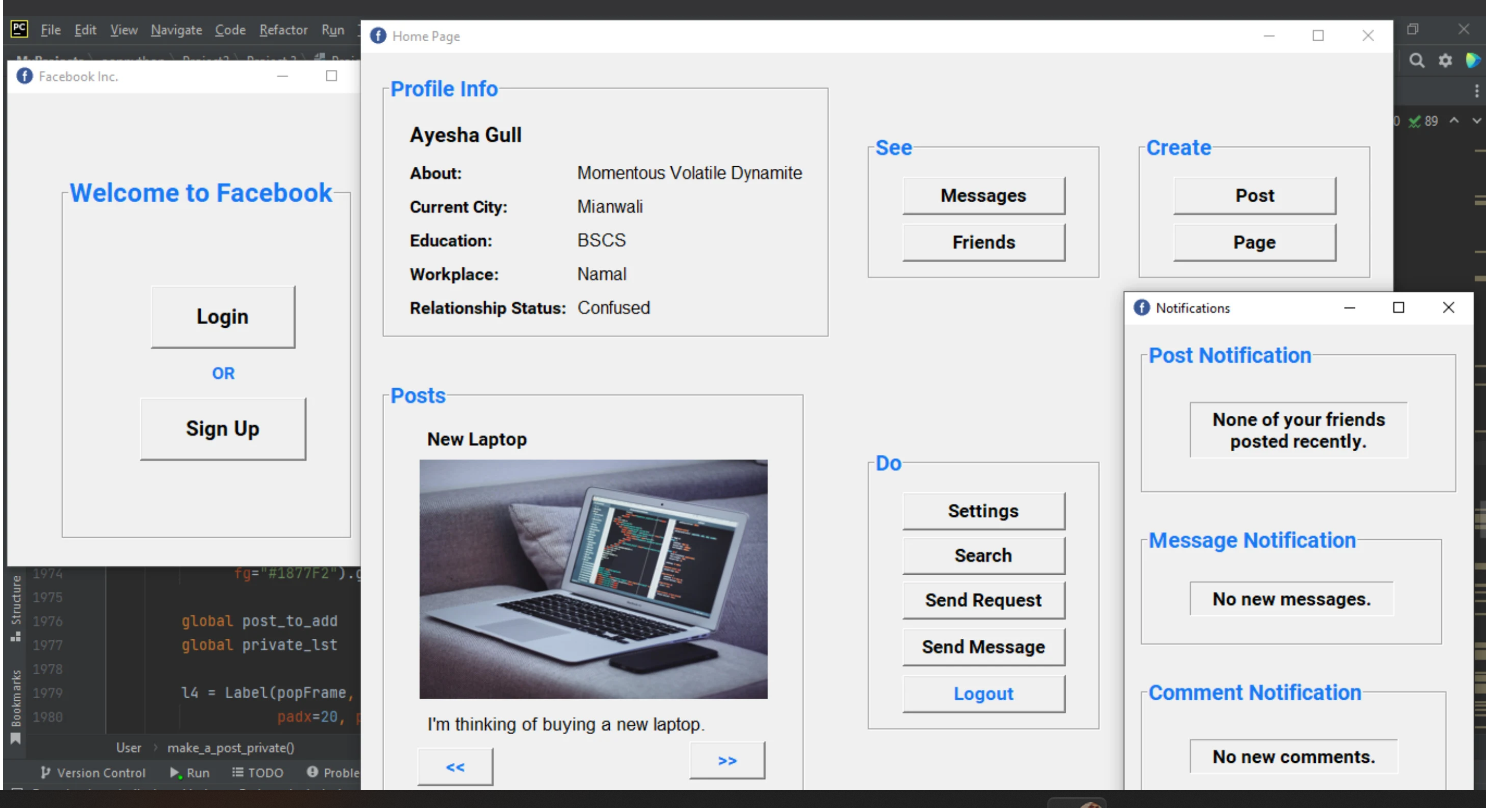Viewport: 1486px width, 808px height.
Task: Click the 'New Laptop' post title
Action: tap(477, 439)
